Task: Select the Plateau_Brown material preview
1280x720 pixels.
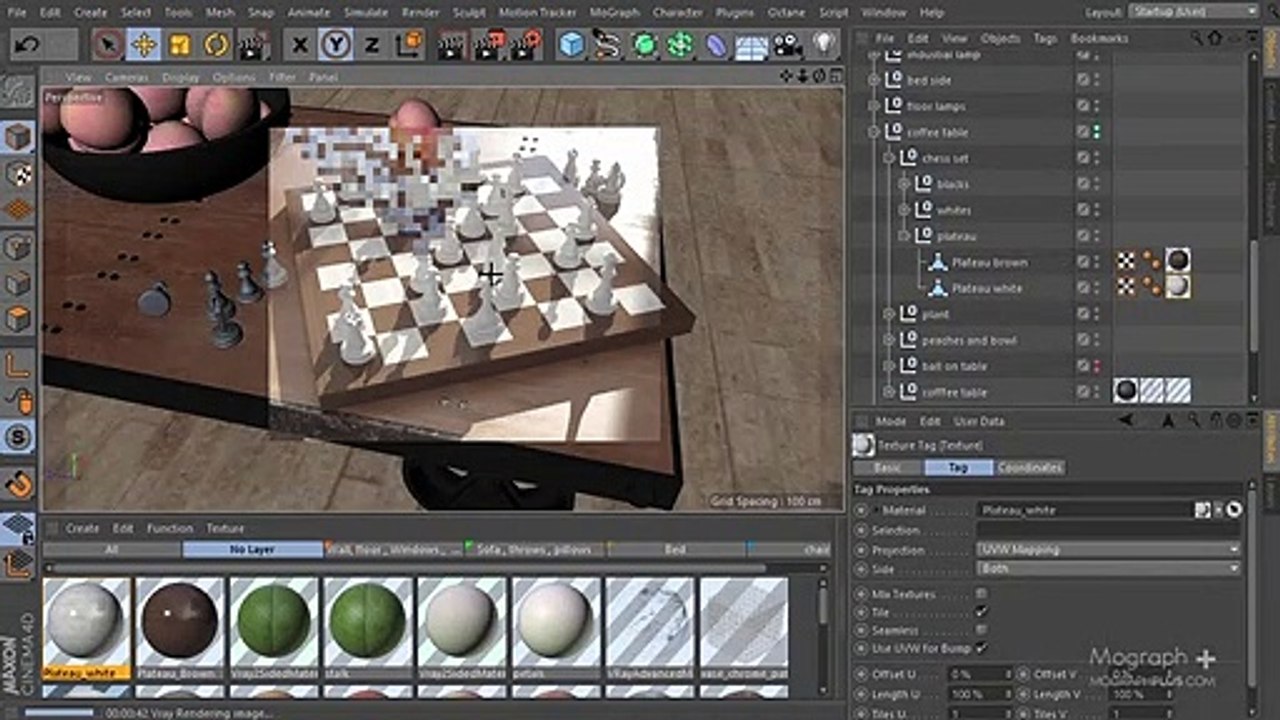Action: (x=180, y=620)
